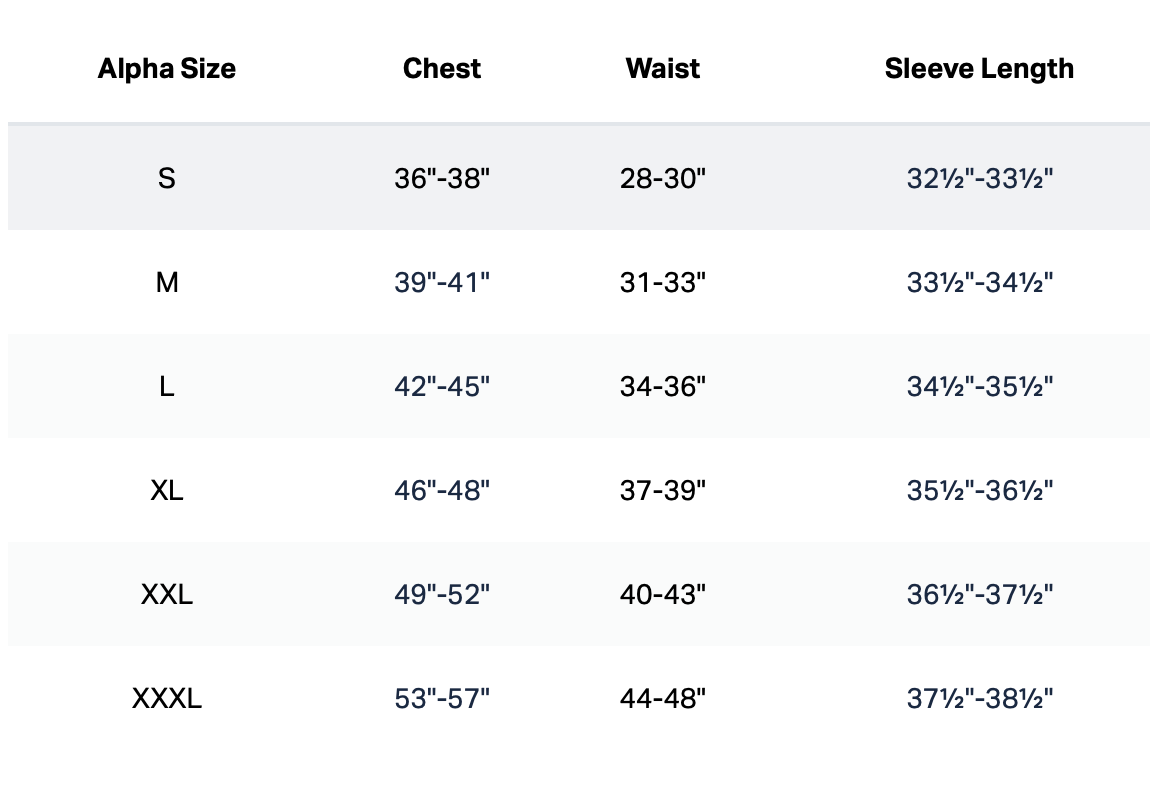The width and height of the screenshot is (1150, 804).
Task: Click the M size row label
Action: click(x=167, y=283)
